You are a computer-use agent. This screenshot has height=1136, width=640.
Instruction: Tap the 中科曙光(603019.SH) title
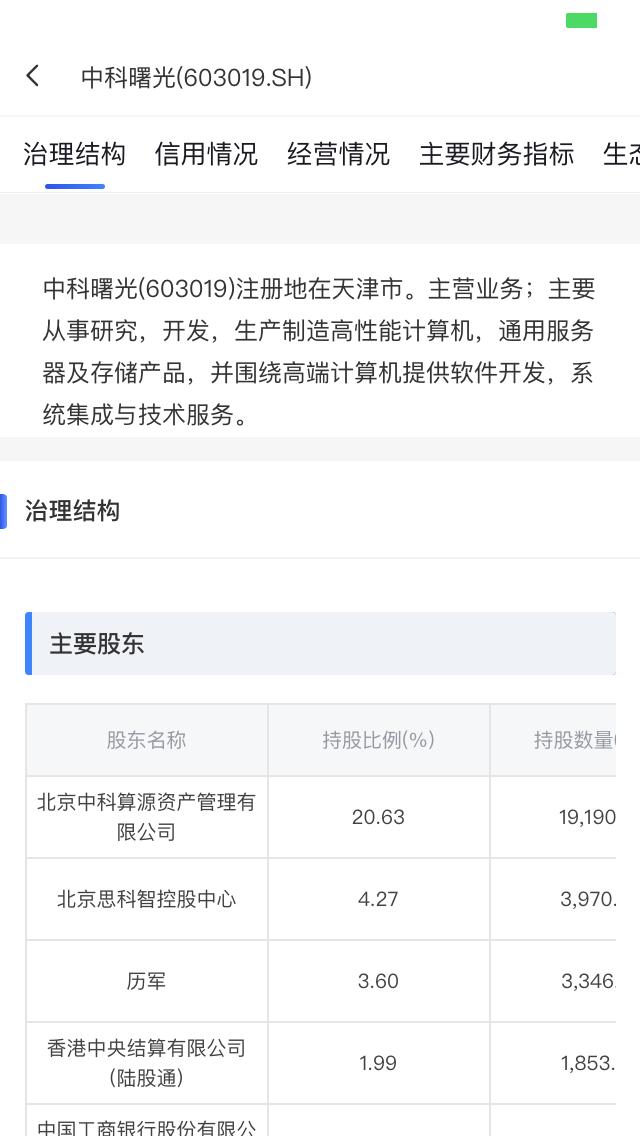click(195, 77)
